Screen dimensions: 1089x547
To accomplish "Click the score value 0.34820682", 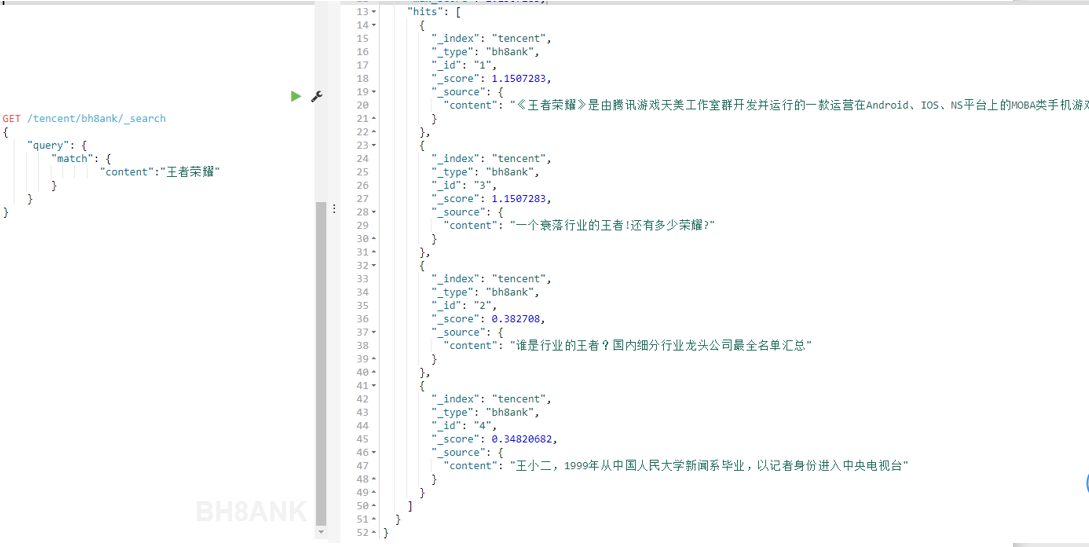I will tap(524, 439).
